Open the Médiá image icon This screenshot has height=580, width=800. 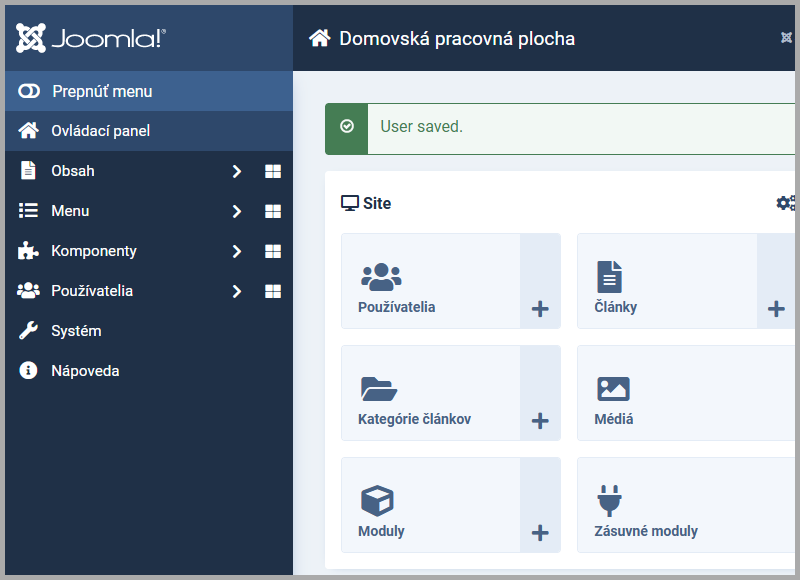click(612, 387)
